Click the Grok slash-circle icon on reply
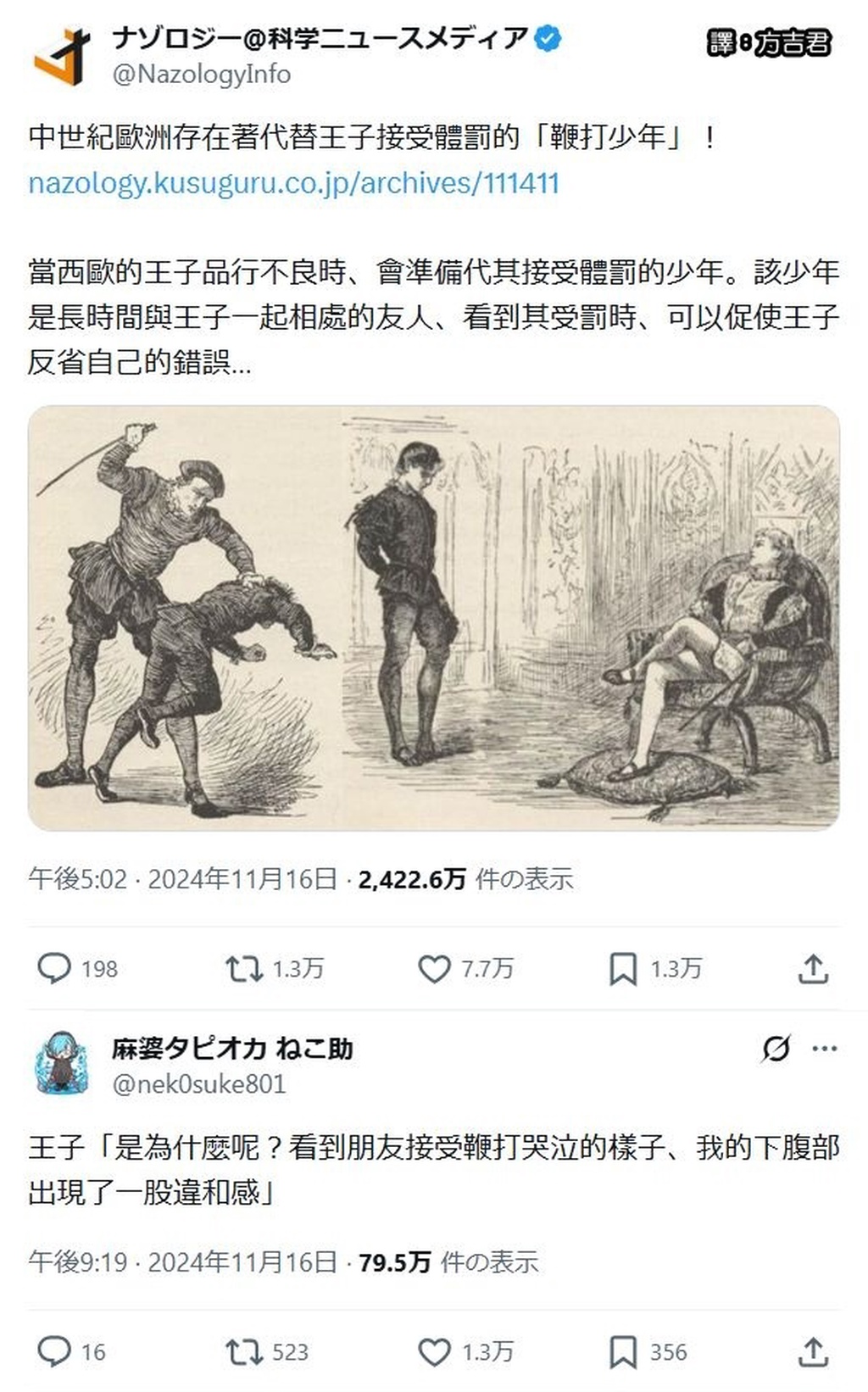 click(x=776, y=1049)
